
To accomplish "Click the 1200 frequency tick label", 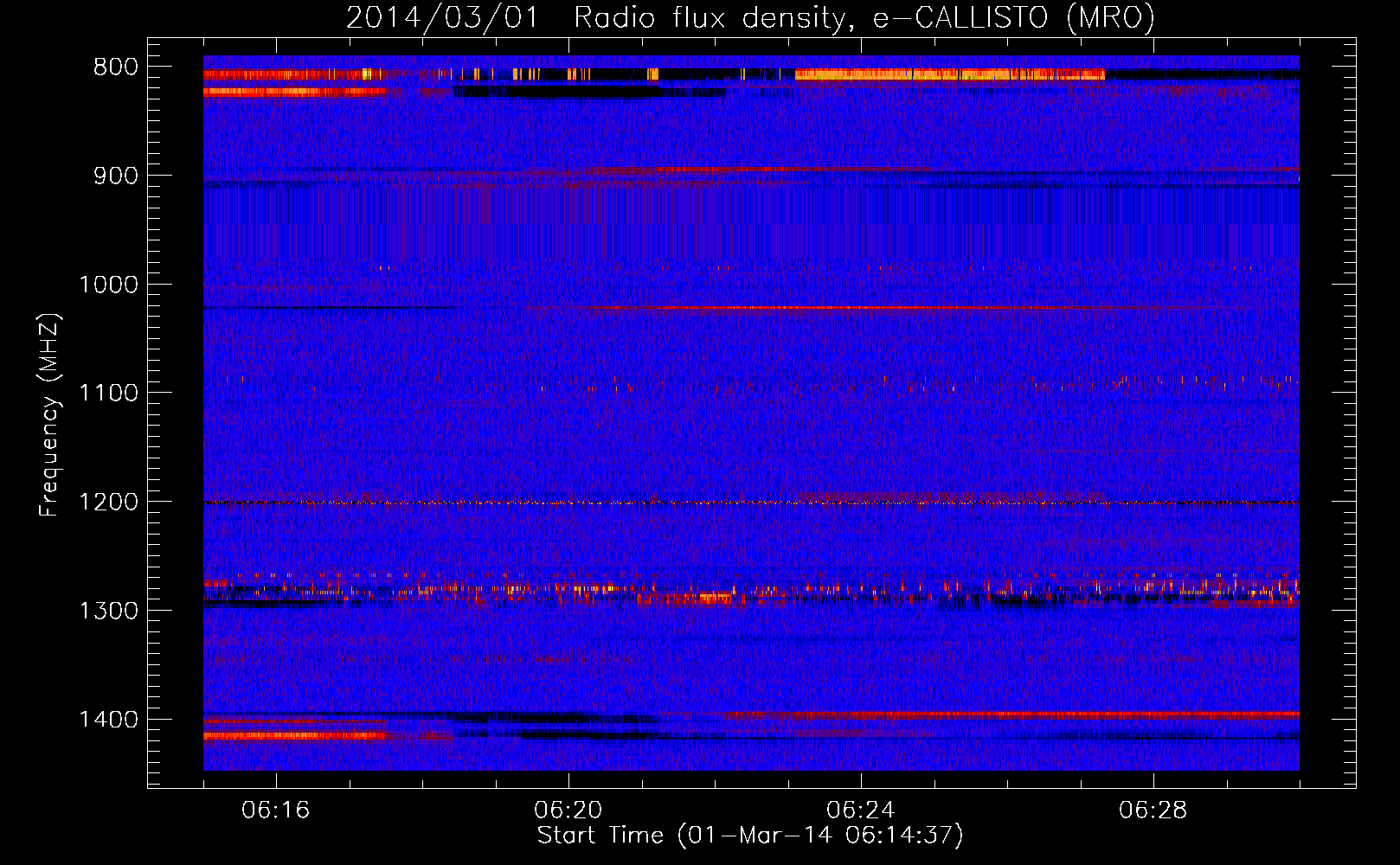I will (x=108, y=502).
